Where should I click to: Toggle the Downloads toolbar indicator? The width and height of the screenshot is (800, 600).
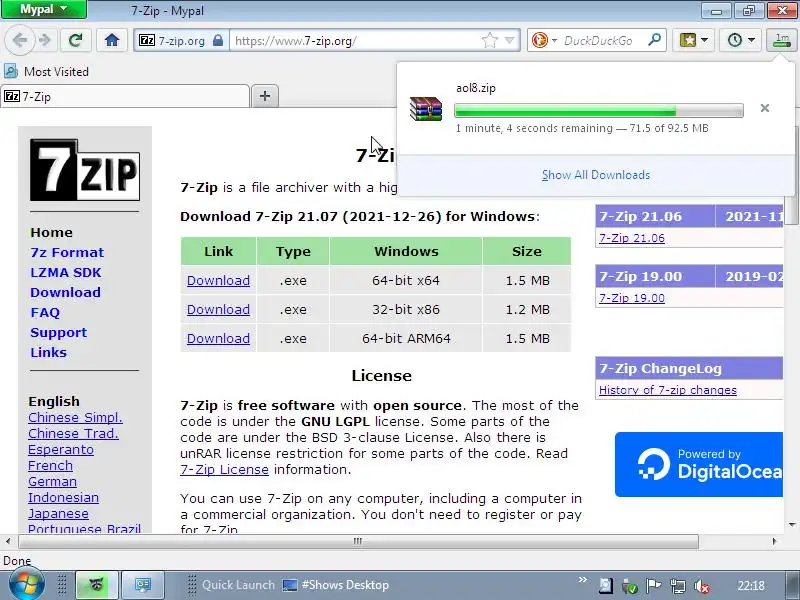click(x=781, y=40)
